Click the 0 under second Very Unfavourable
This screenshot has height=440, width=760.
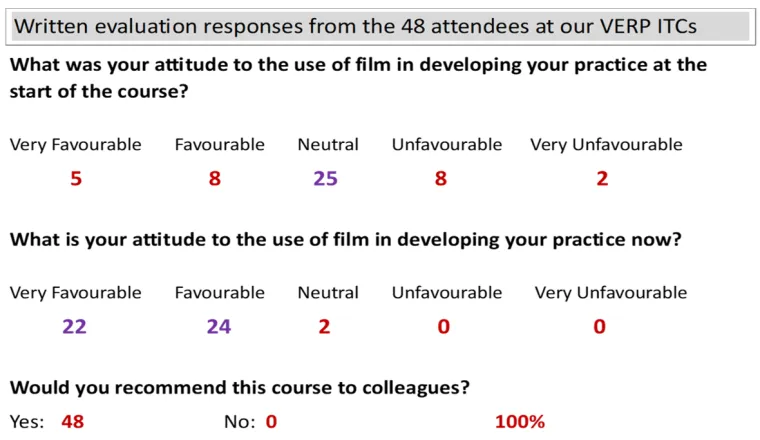(600, 327)
